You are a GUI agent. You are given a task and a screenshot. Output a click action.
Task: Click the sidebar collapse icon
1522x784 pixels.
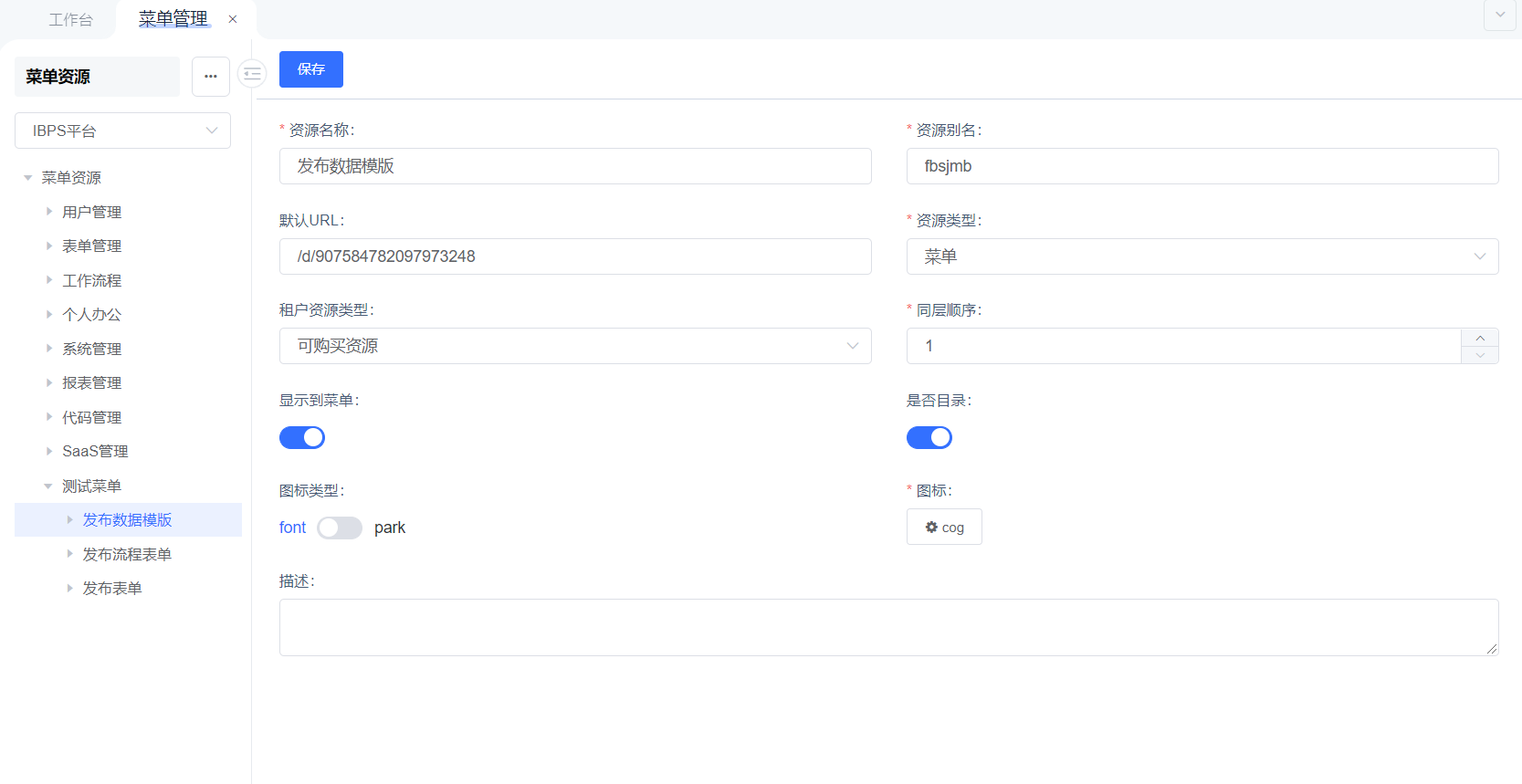(x=252, y=74)
